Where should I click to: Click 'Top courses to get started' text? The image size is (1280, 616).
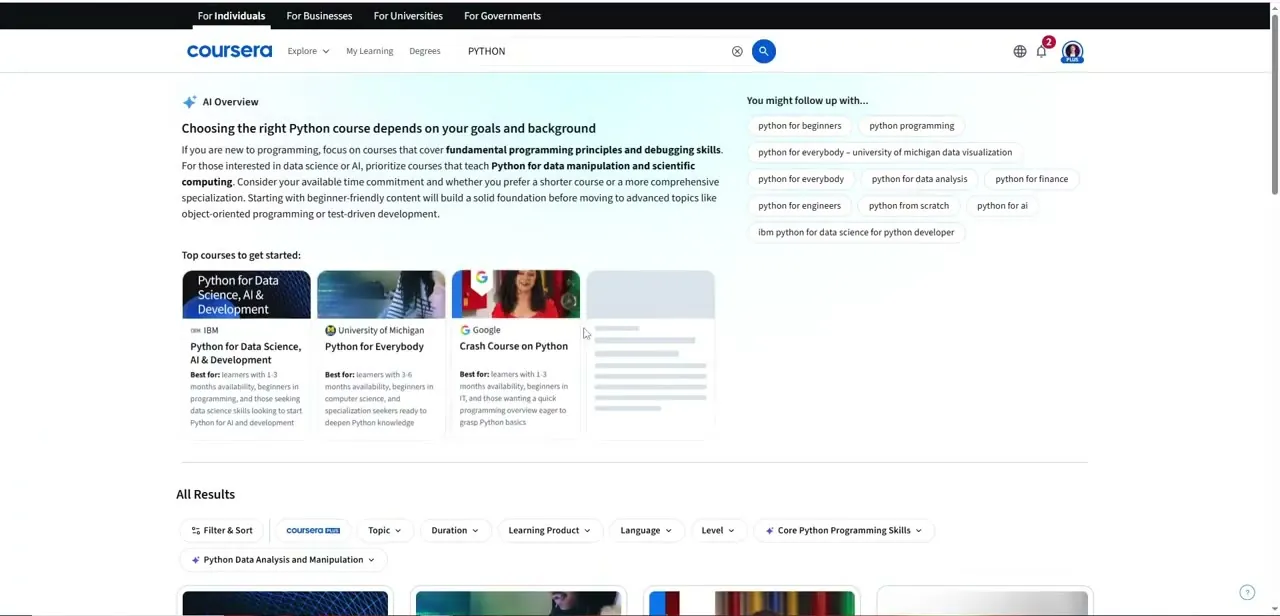pos(241,255)
